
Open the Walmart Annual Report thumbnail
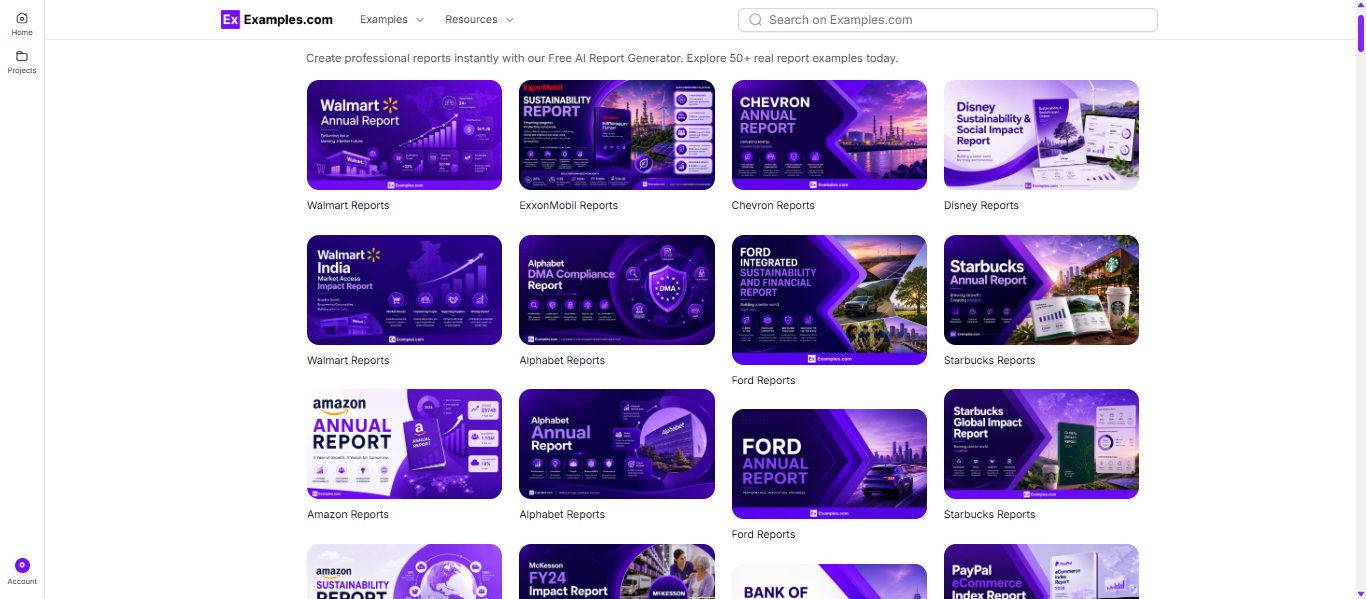(404, 135)
